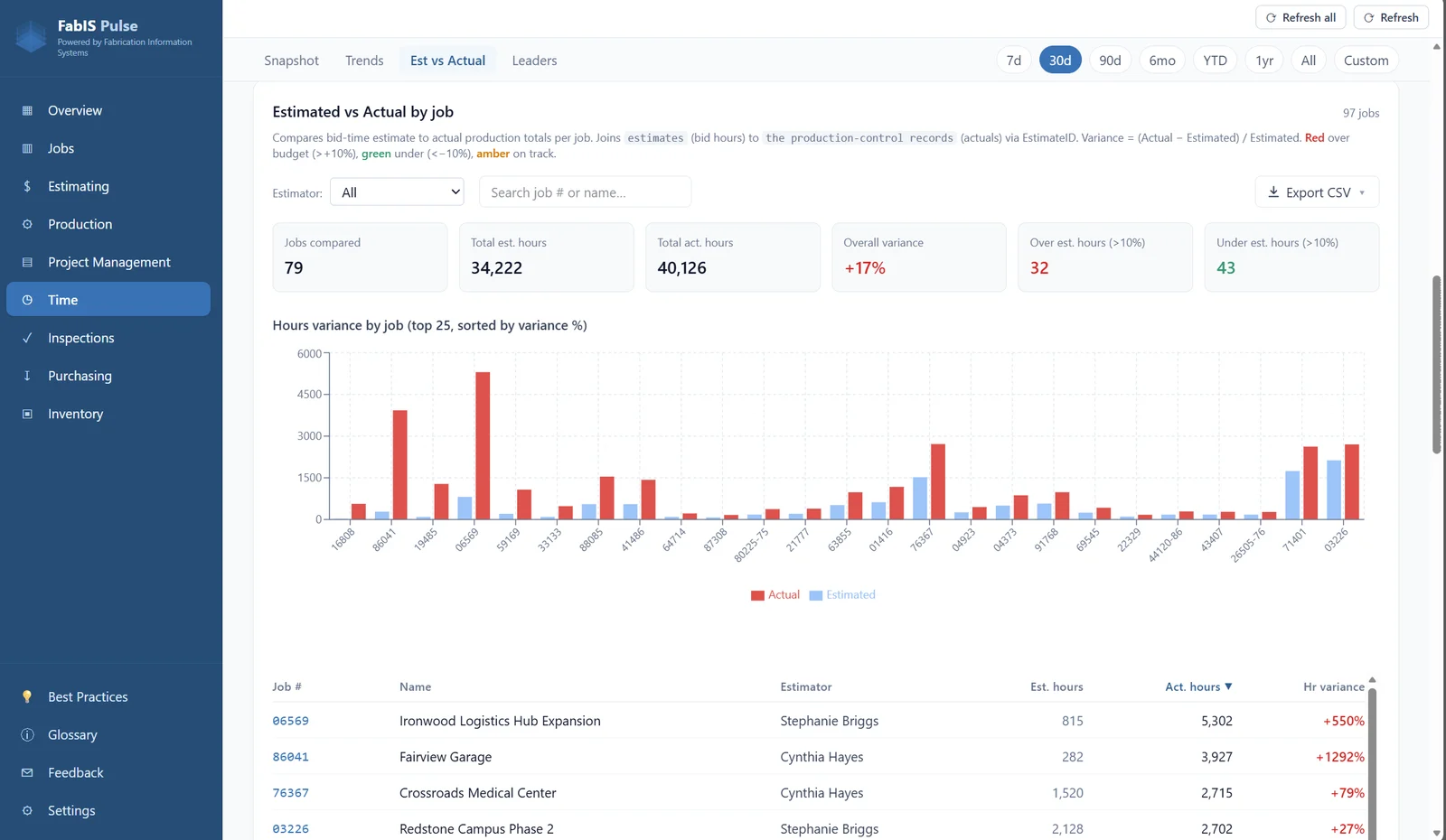Viewport: 1446px width, 840px height.
Task: Click Crossroads Medical Center job name
Action: coord(477,793)
